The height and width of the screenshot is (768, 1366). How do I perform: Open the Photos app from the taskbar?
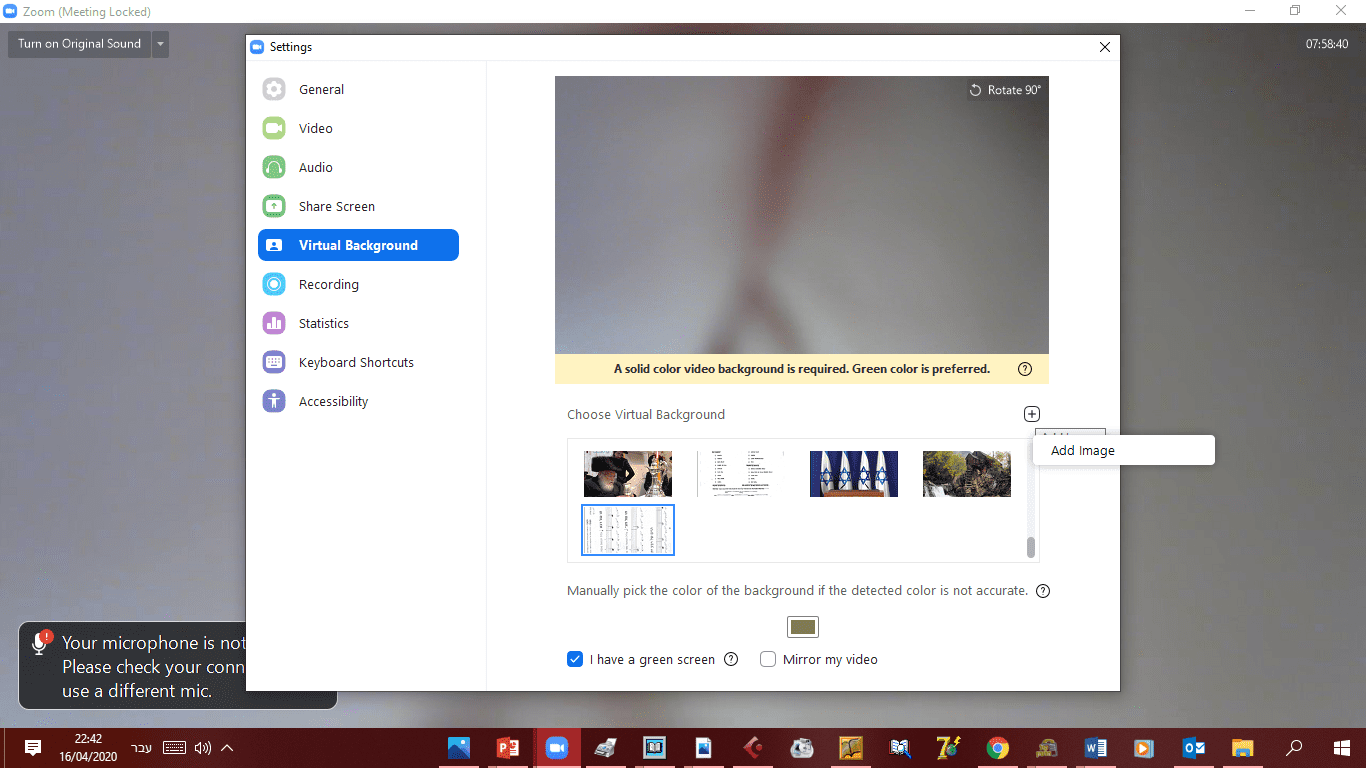tap(459, 748)
